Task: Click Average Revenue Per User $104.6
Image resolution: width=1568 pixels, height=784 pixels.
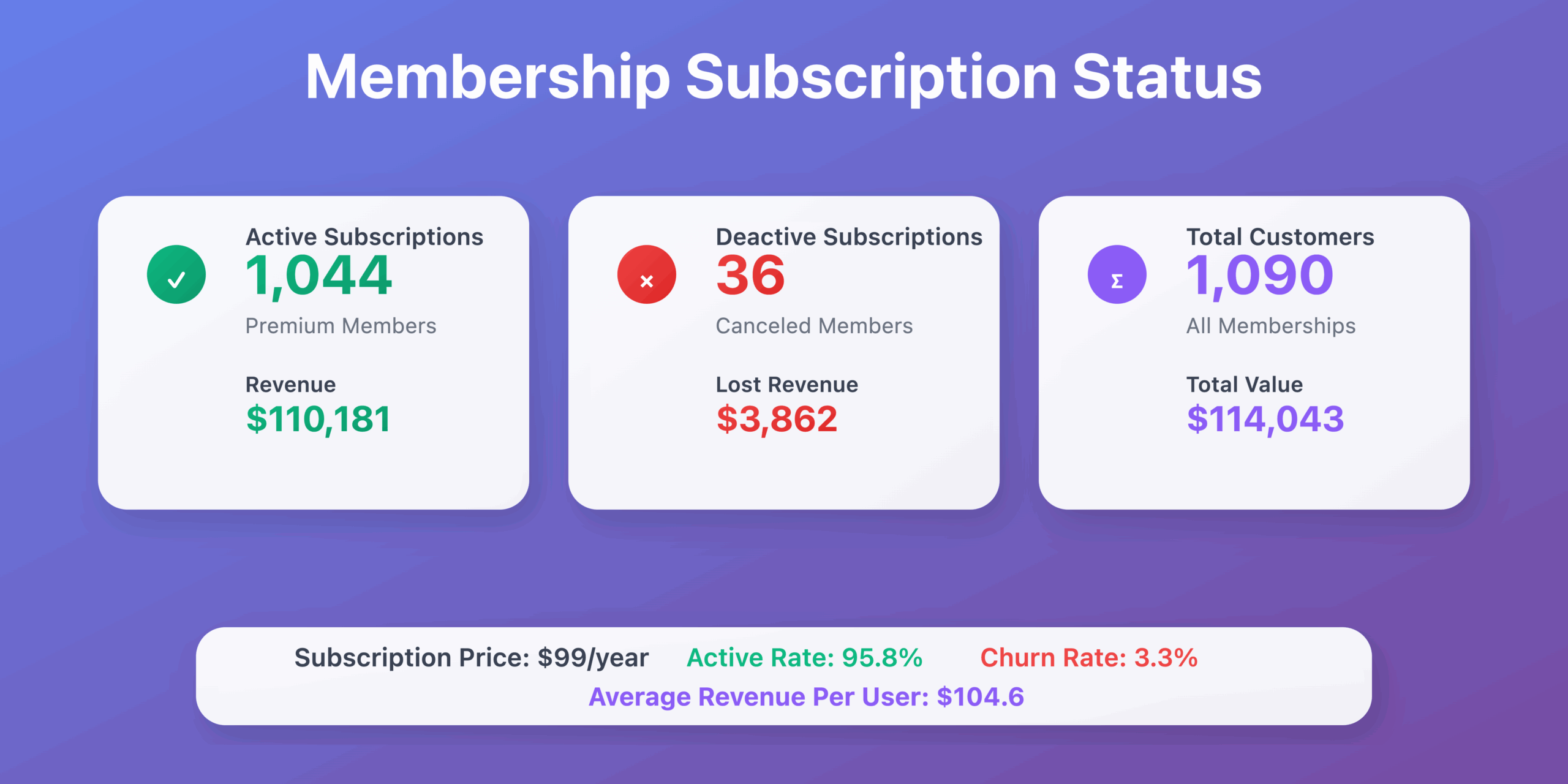Action: pos(806,698)
